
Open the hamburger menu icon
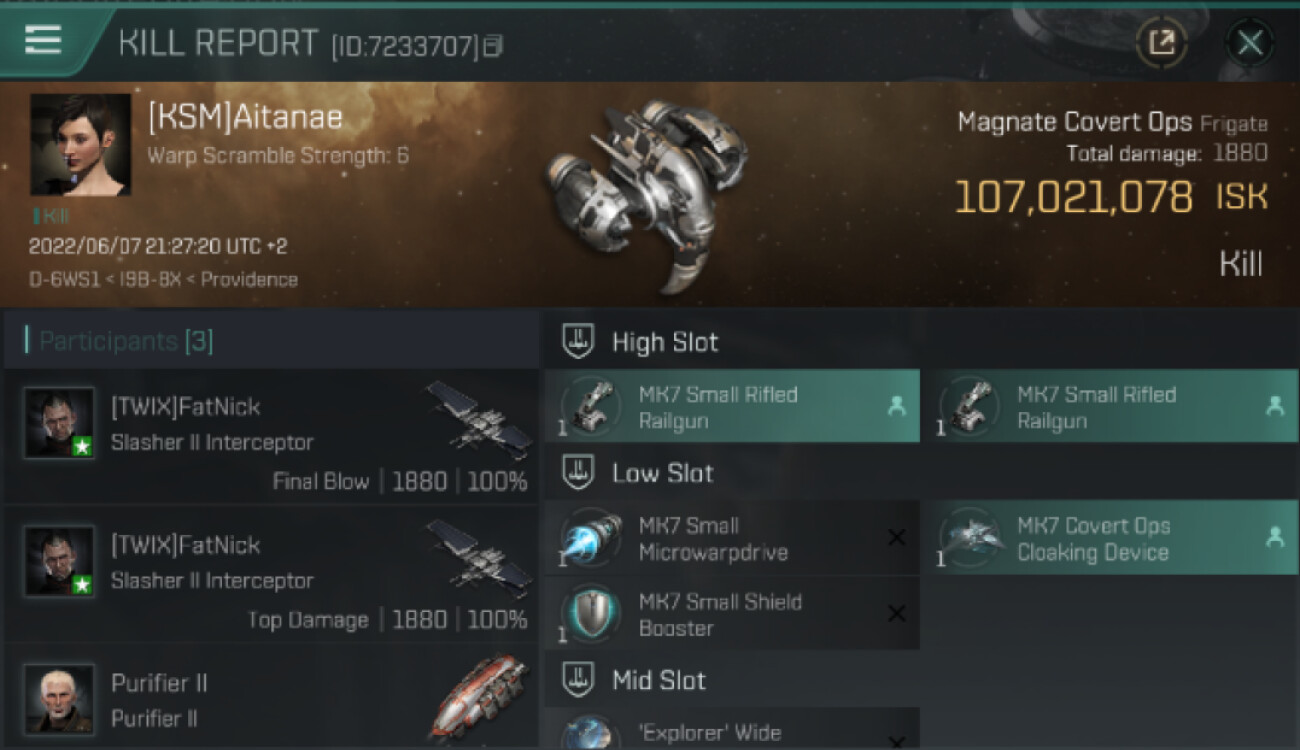click(43, 40)
